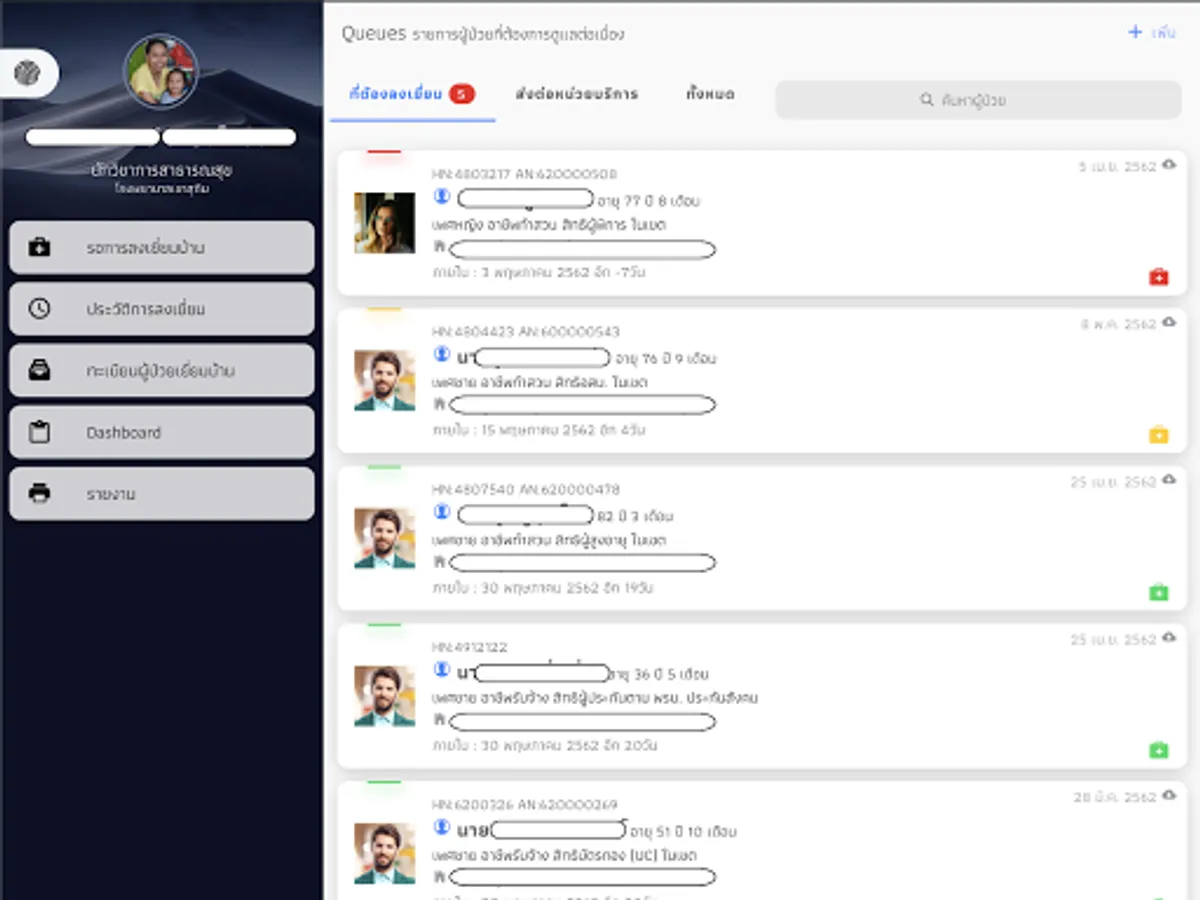Open ทะเบียนผู้ป่วยเยี่ยมบ้าน menu button
This screenshot has width=1200, height=900.
tap(161, 371)
